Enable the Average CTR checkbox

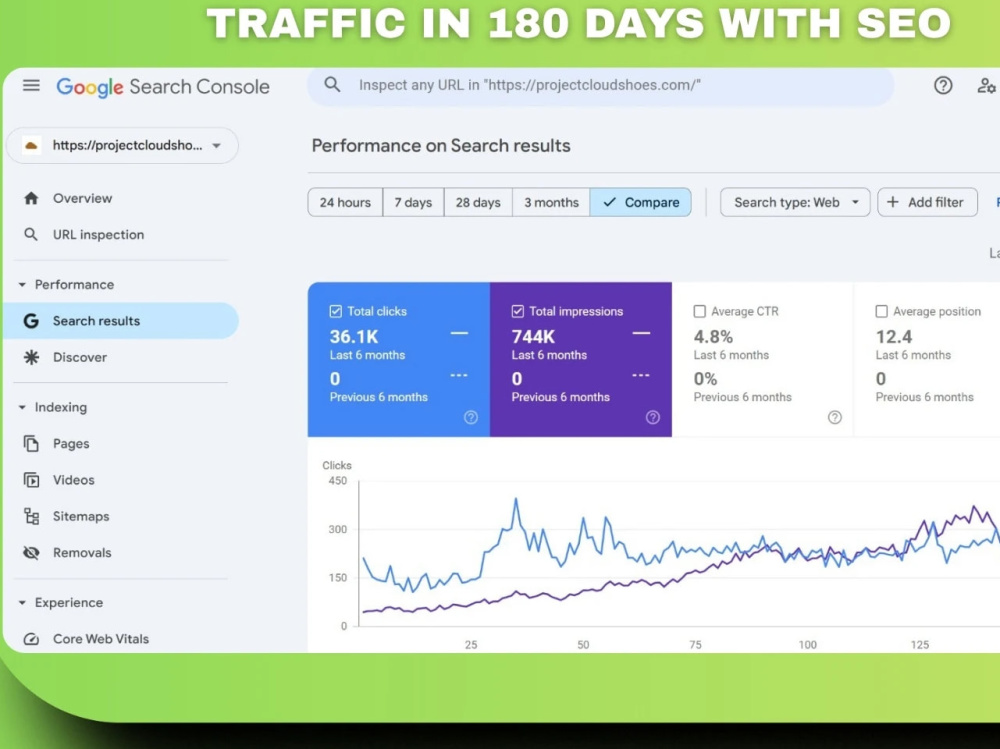coord(700,311)
